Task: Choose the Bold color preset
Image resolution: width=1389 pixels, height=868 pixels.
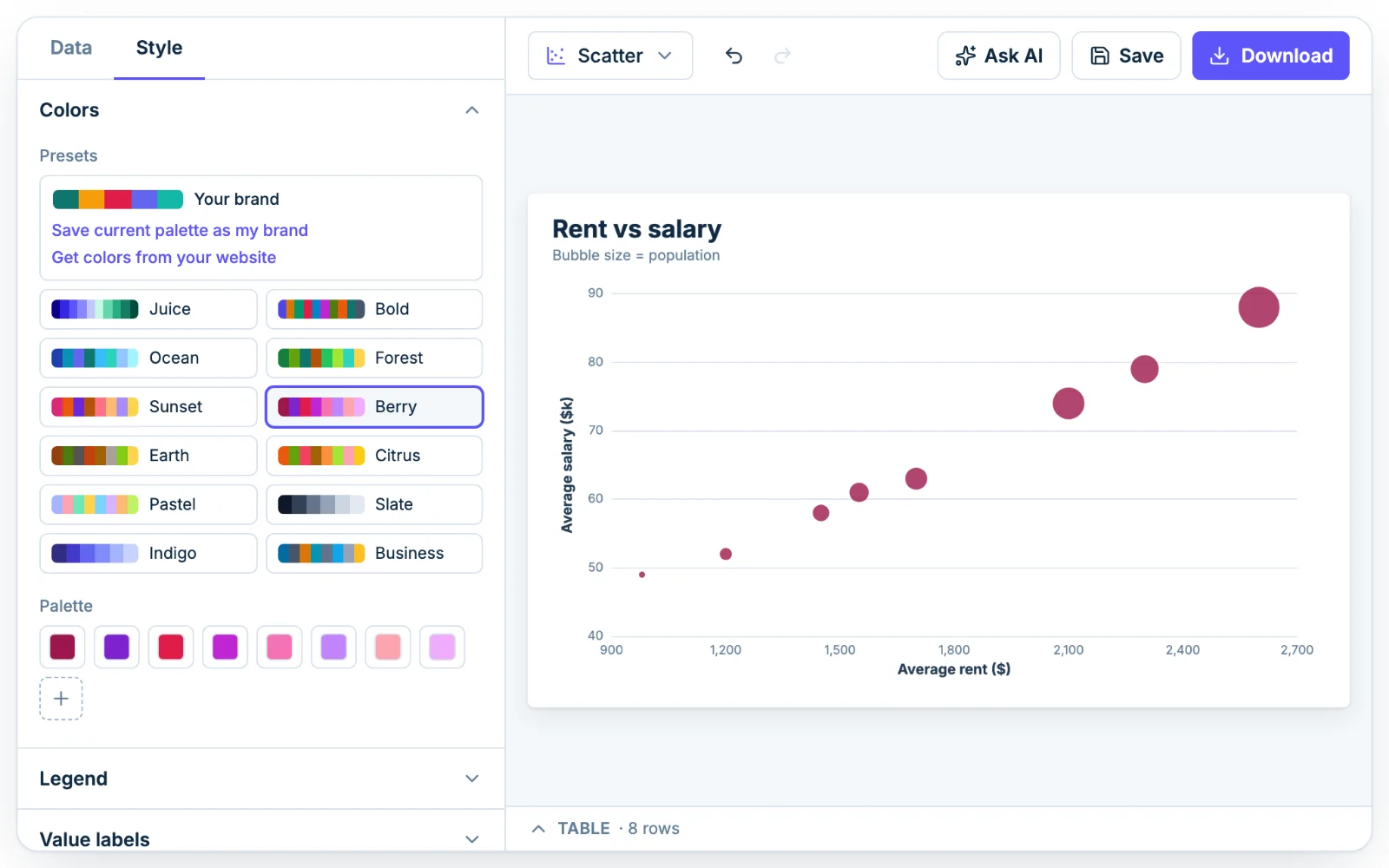Action: [374, 309]
